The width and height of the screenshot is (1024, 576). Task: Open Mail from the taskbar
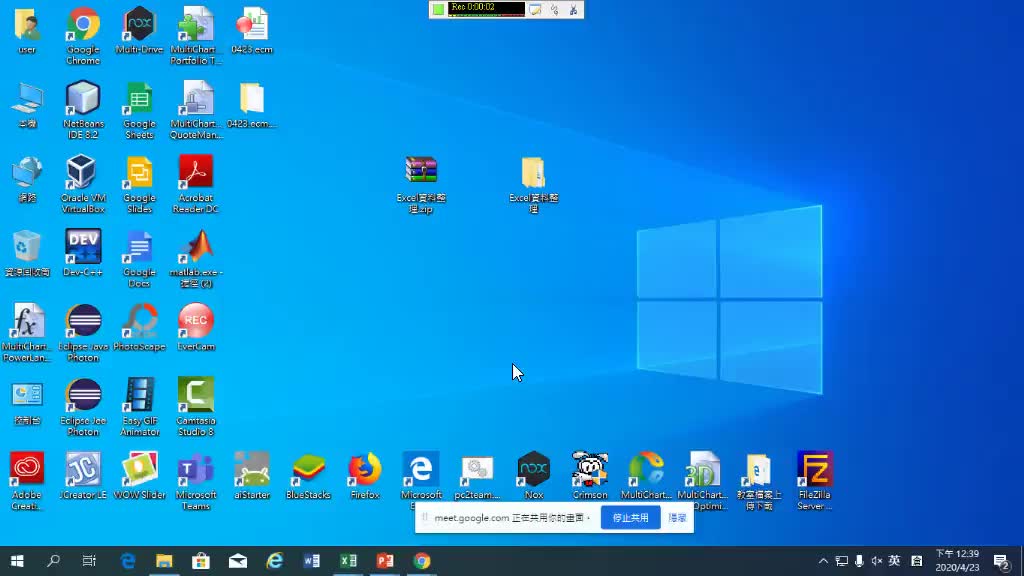coord(238,561)
